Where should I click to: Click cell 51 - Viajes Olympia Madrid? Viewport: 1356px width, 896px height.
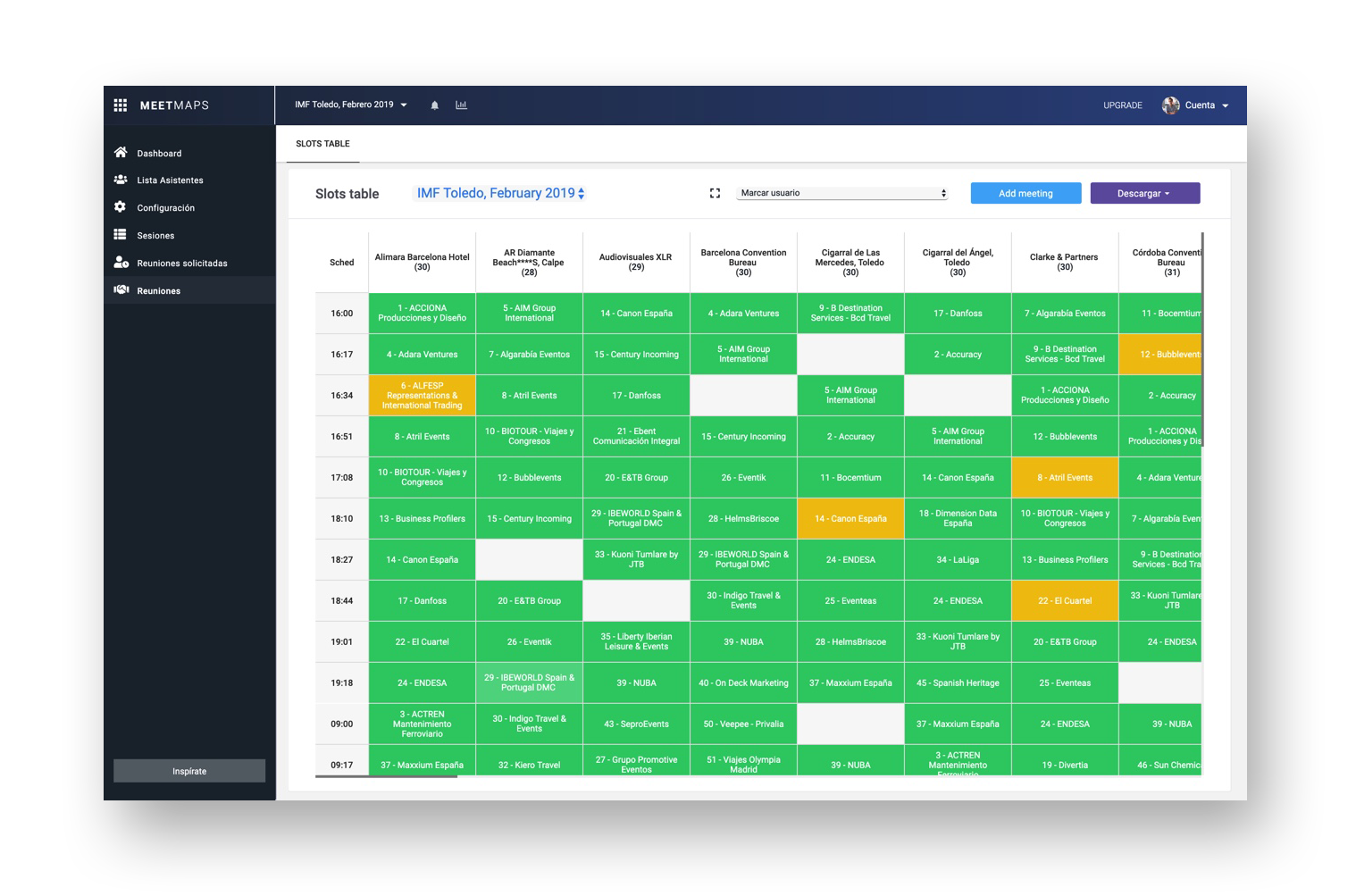[x=743, y=761]
